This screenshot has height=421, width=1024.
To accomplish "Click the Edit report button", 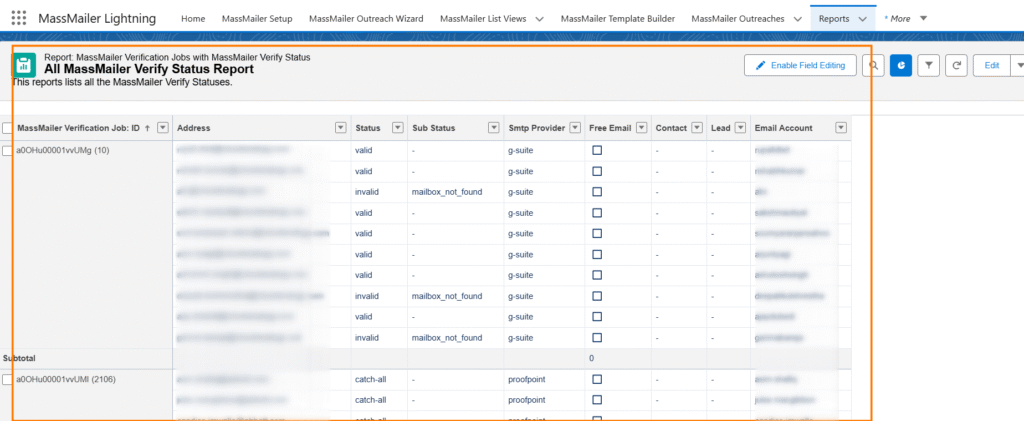I will tap(992, 65).
